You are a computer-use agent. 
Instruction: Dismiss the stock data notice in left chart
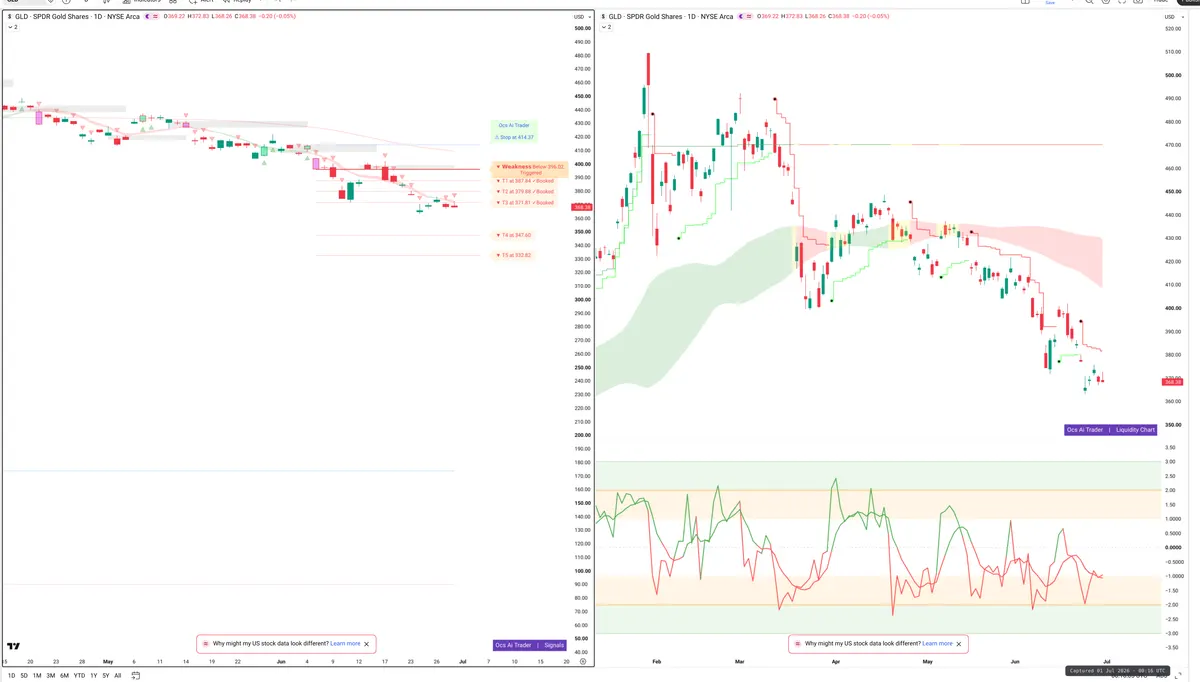367,644
